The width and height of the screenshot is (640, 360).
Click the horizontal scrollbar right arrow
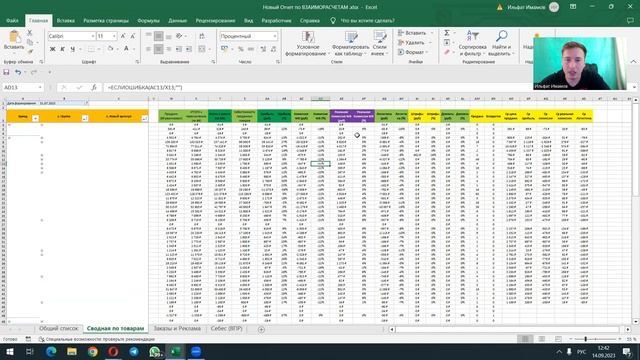coord(628,329)
